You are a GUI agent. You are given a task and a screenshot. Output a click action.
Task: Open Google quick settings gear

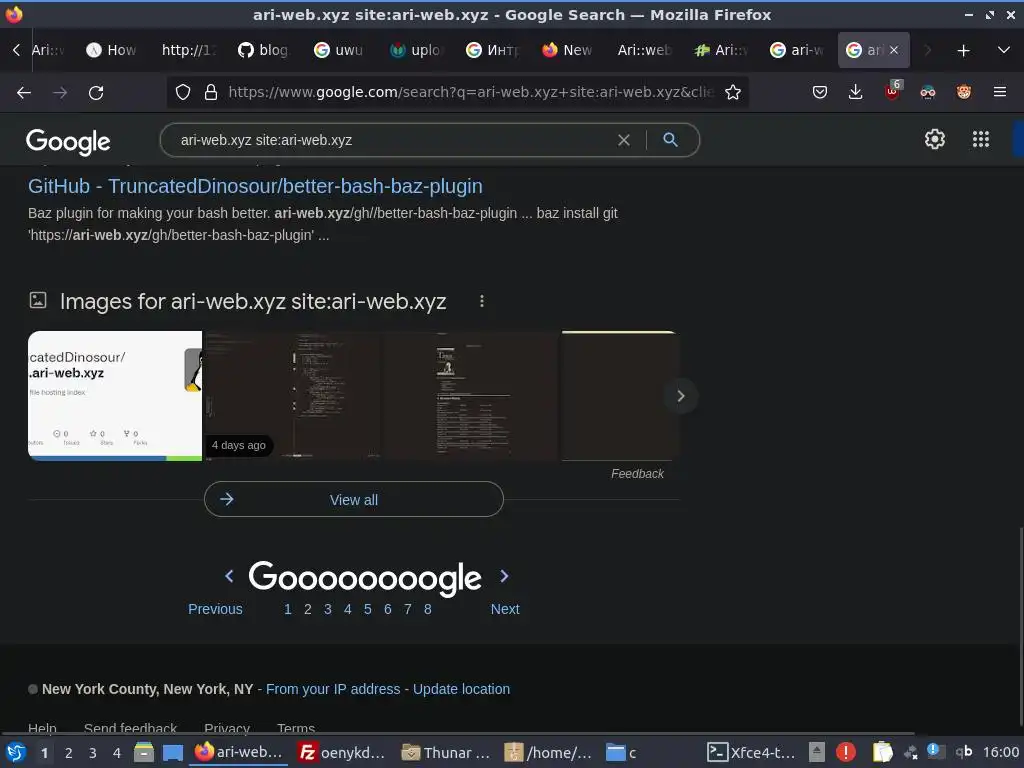coord(935,139)
